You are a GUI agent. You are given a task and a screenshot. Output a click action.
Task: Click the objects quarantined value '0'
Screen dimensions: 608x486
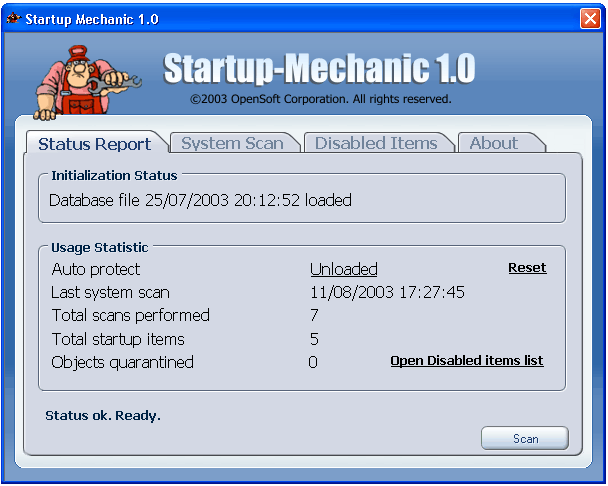313,362
